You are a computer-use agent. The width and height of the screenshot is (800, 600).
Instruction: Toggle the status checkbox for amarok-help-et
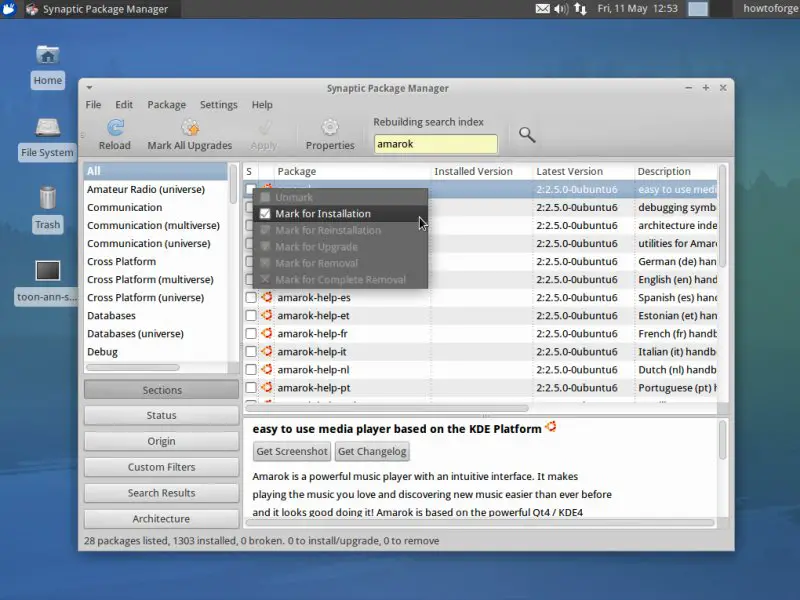(x=251, y=316)
